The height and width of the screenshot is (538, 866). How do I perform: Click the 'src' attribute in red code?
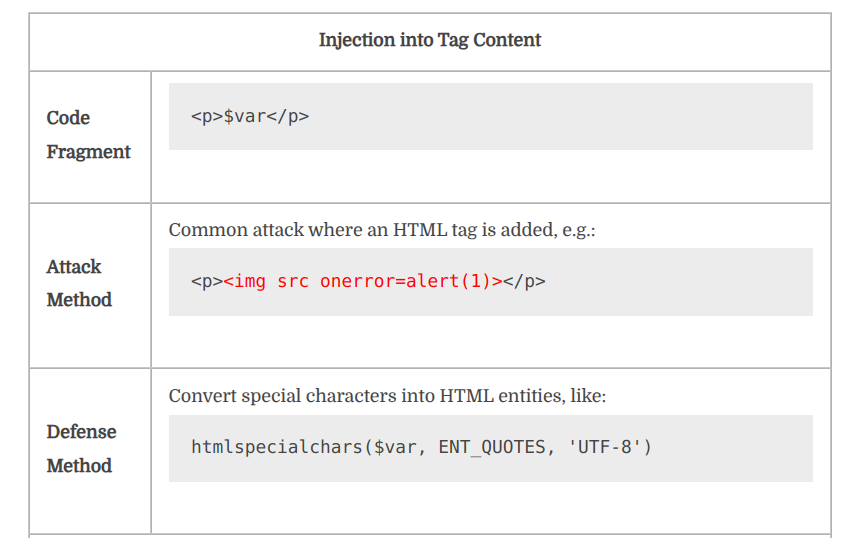pos(293,281)
